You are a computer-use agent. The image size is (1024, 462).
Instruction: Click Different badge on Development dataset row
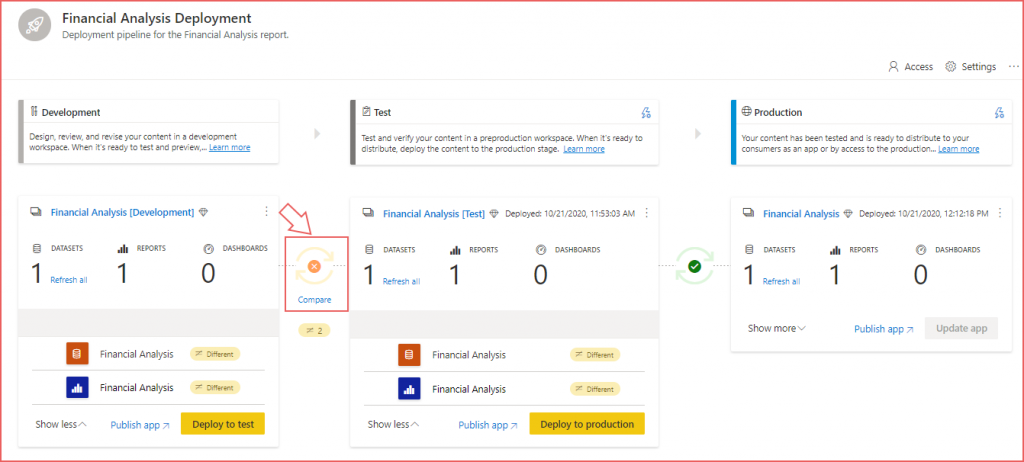tap(215, 354)
